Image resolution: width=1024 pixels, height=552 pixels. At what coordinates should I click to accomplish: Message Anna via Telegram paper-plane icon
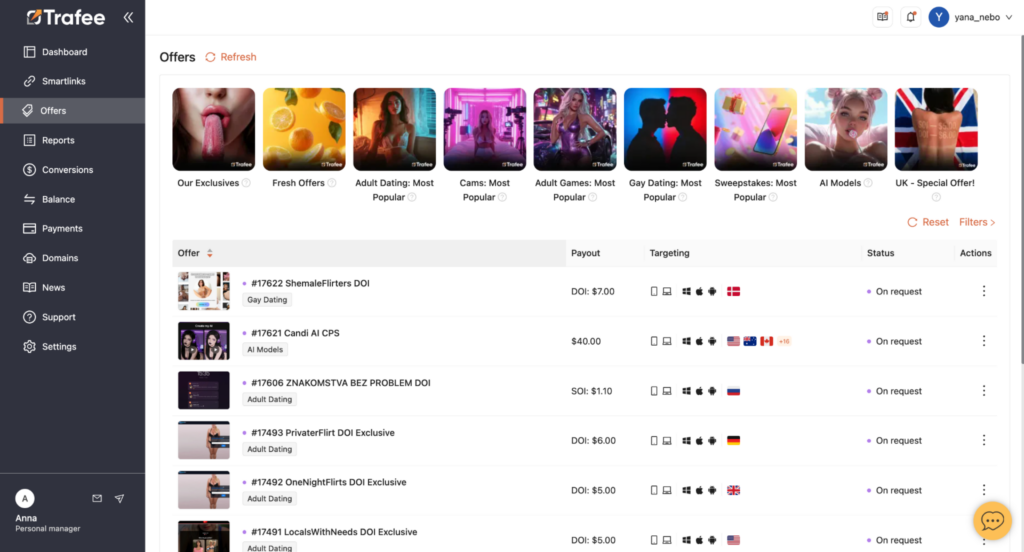pyautogui.click(x=120, y=498)
